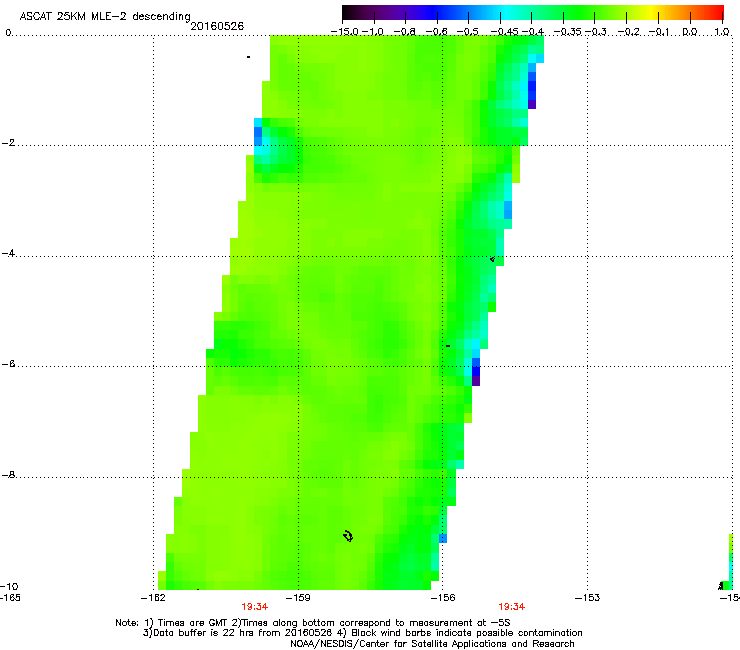Click the note line 'Times are GMT'
740x650 pixels.
pyautogui.click(x=313, y=623)
